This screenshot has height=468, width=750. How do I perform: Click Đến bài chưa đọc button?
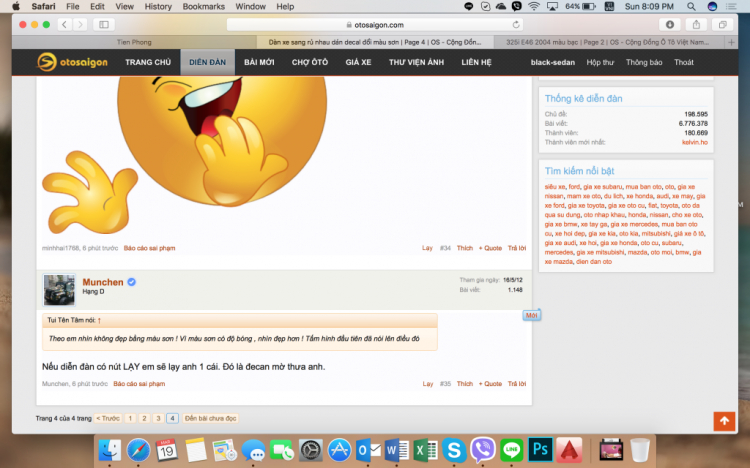(210, 418)
